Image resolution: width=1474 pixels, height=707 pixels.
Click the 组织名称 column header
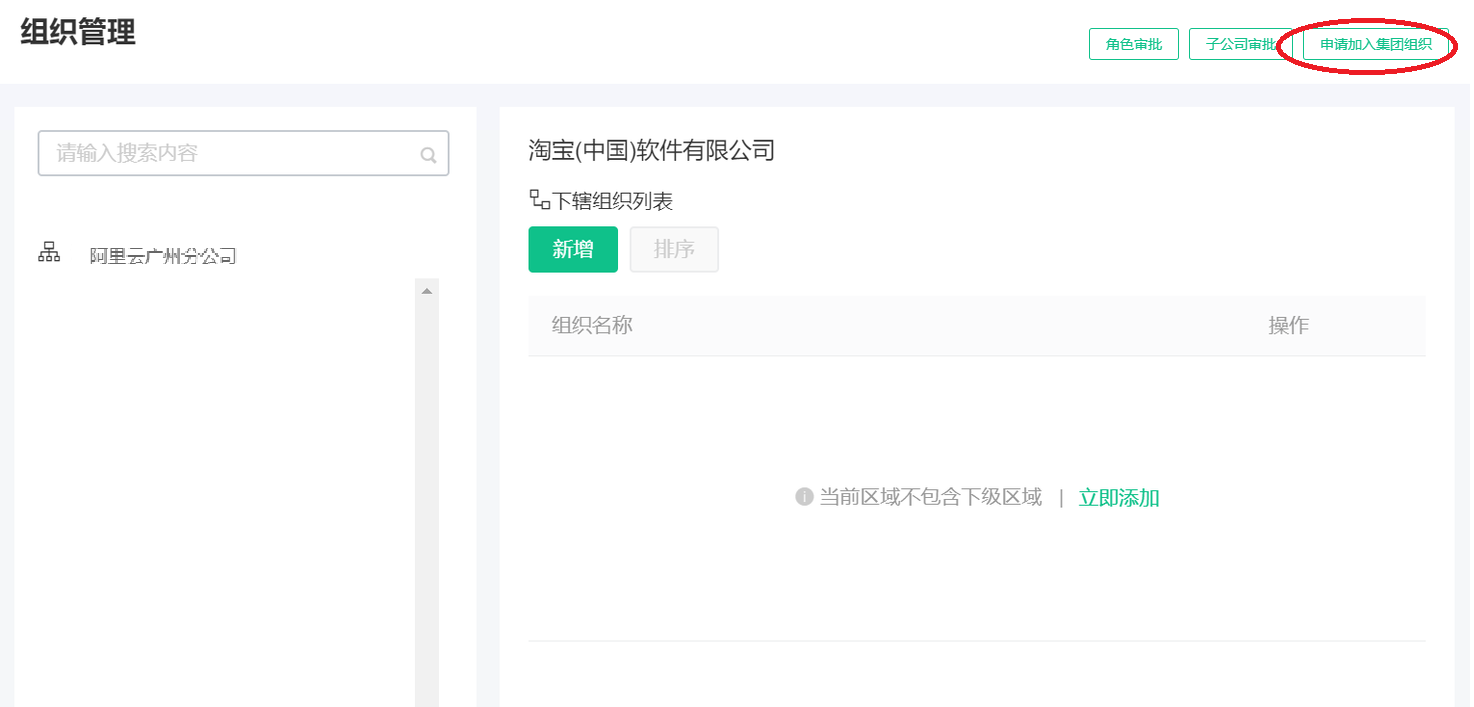tap(592, 325)
